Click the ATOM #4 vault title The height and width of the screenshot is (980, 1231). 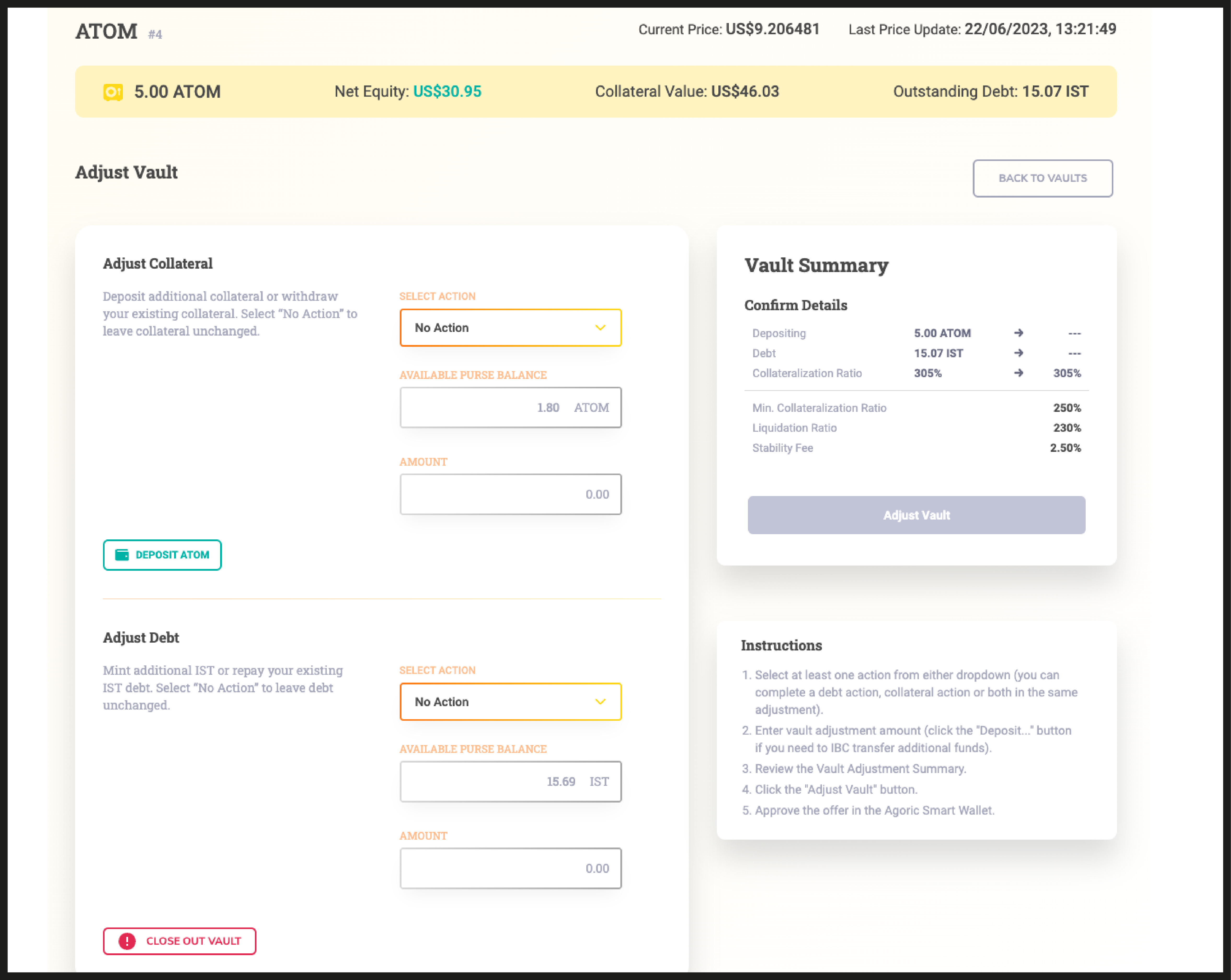(107, 31)
